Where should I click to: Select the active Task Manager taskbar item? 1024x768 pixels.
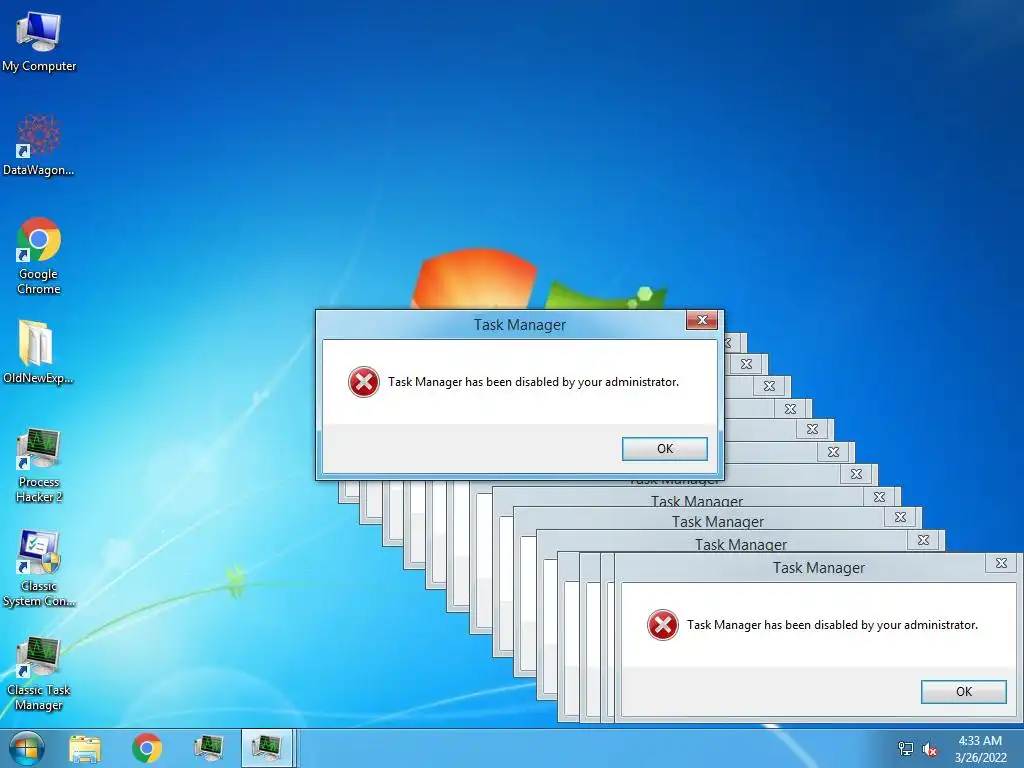tap(267, 748)
